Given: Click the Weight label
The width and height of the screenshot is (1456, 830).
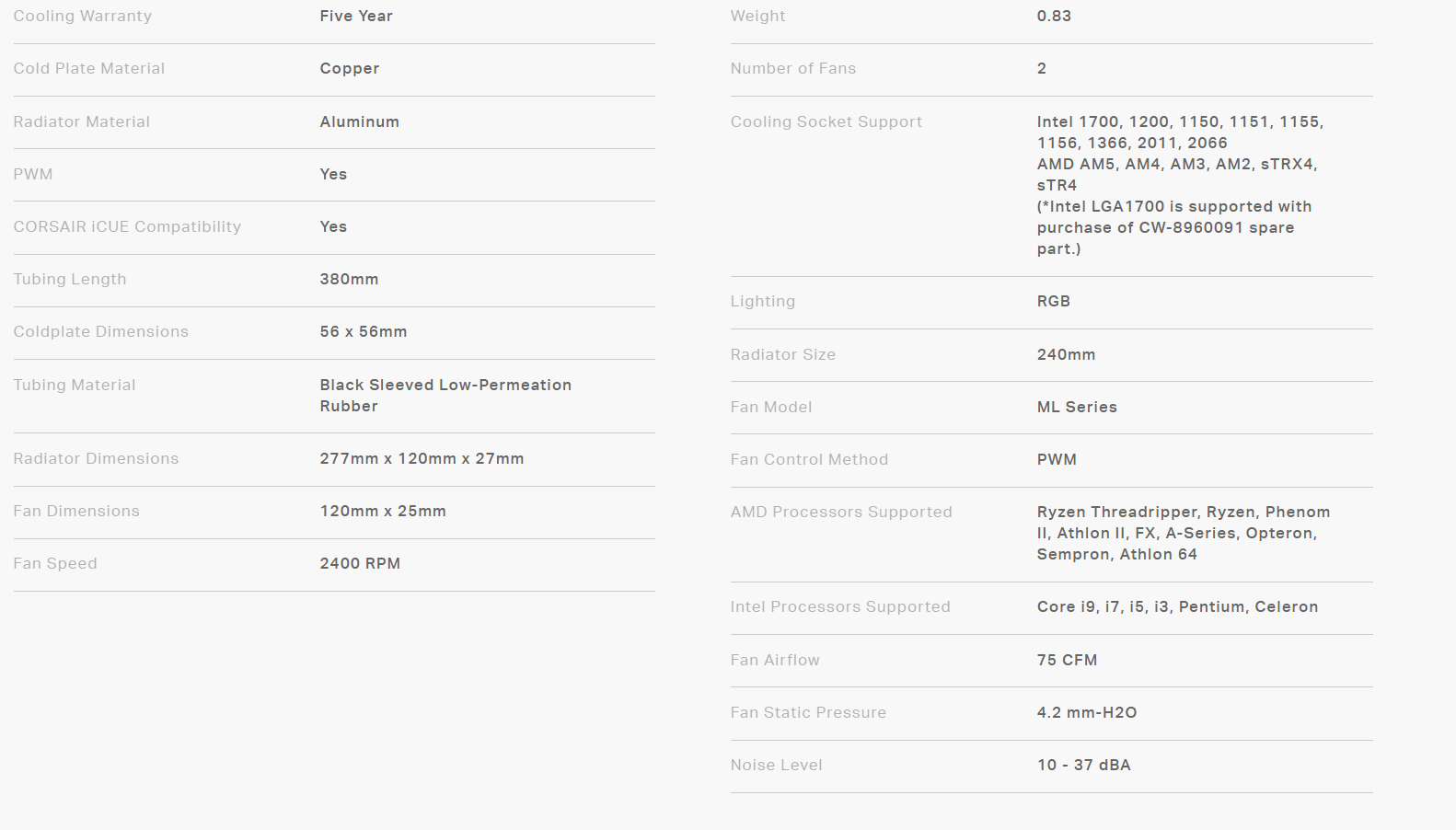Looking at the screenshot, I should [758, 16].
